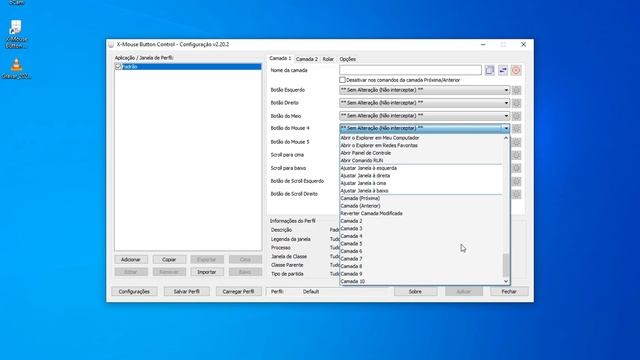Open gear settings for Scroll para baixo

pyautogui.click(x=516, y=168)
